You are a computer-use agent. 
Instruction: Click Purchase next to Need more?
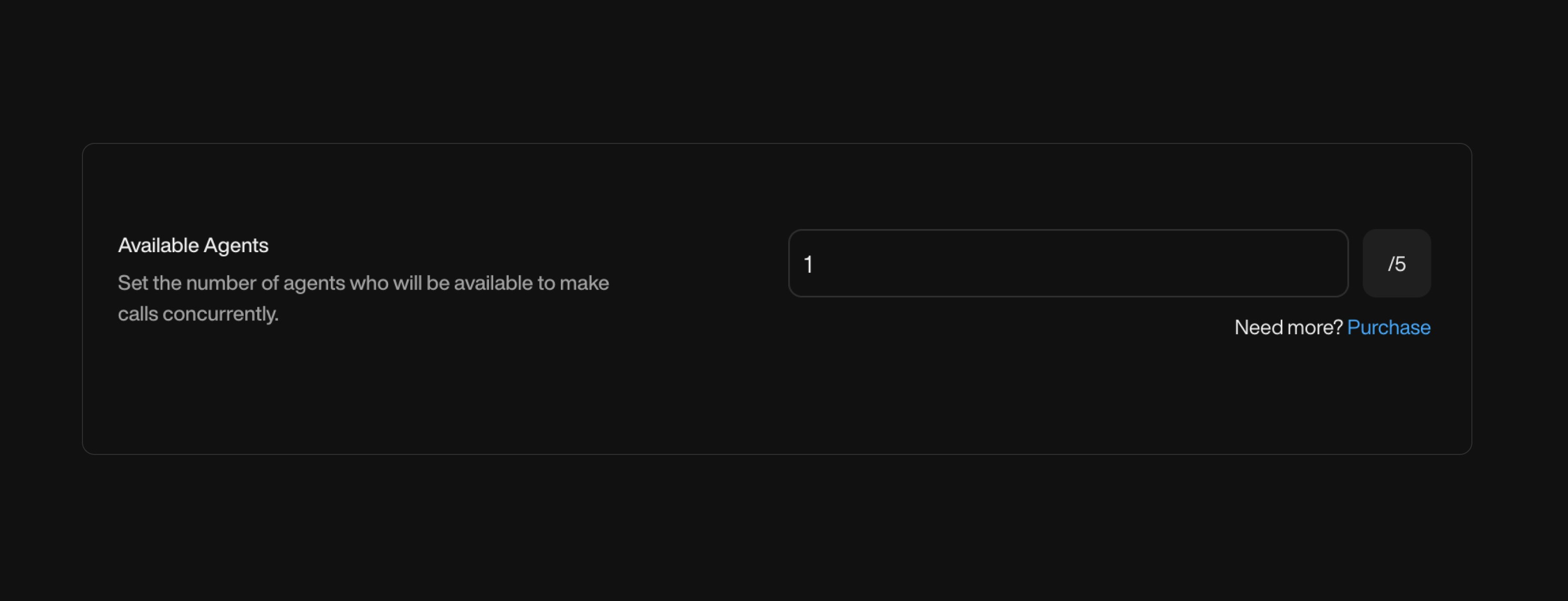[1389, 328]
